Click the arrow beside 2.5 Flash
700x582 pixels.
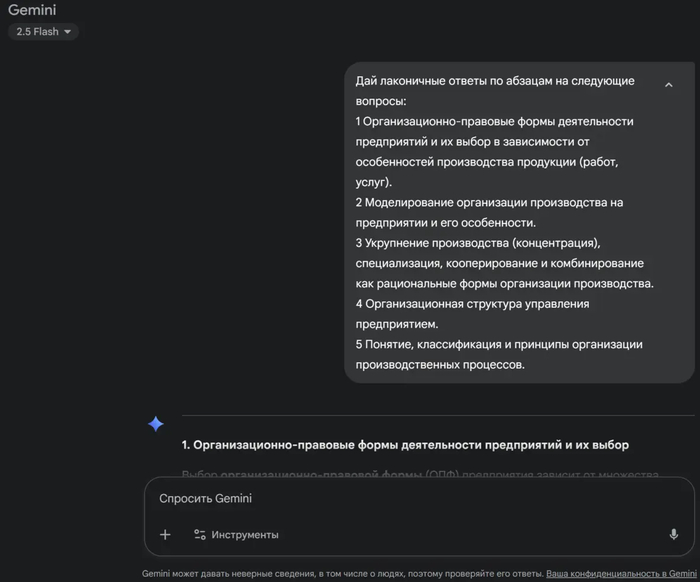click(x=67, y=32)
